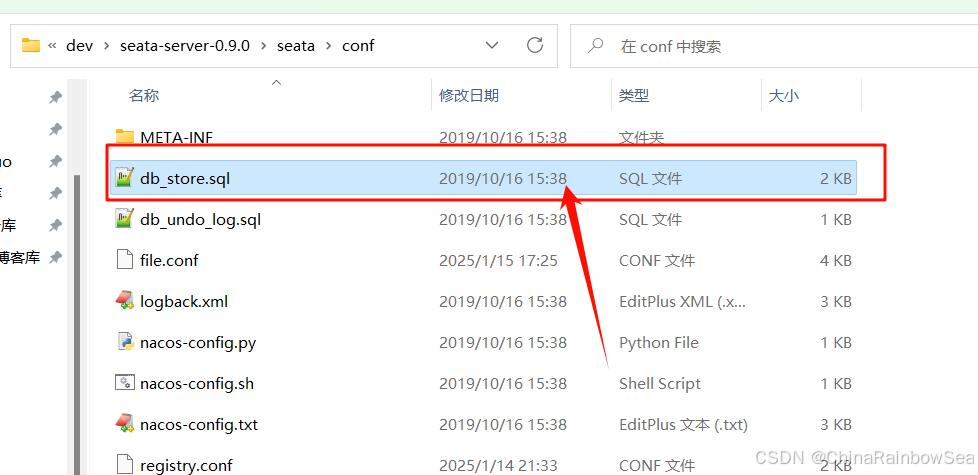
Task: Click the nacos-config.py Python icon
Action: [125, 342]
